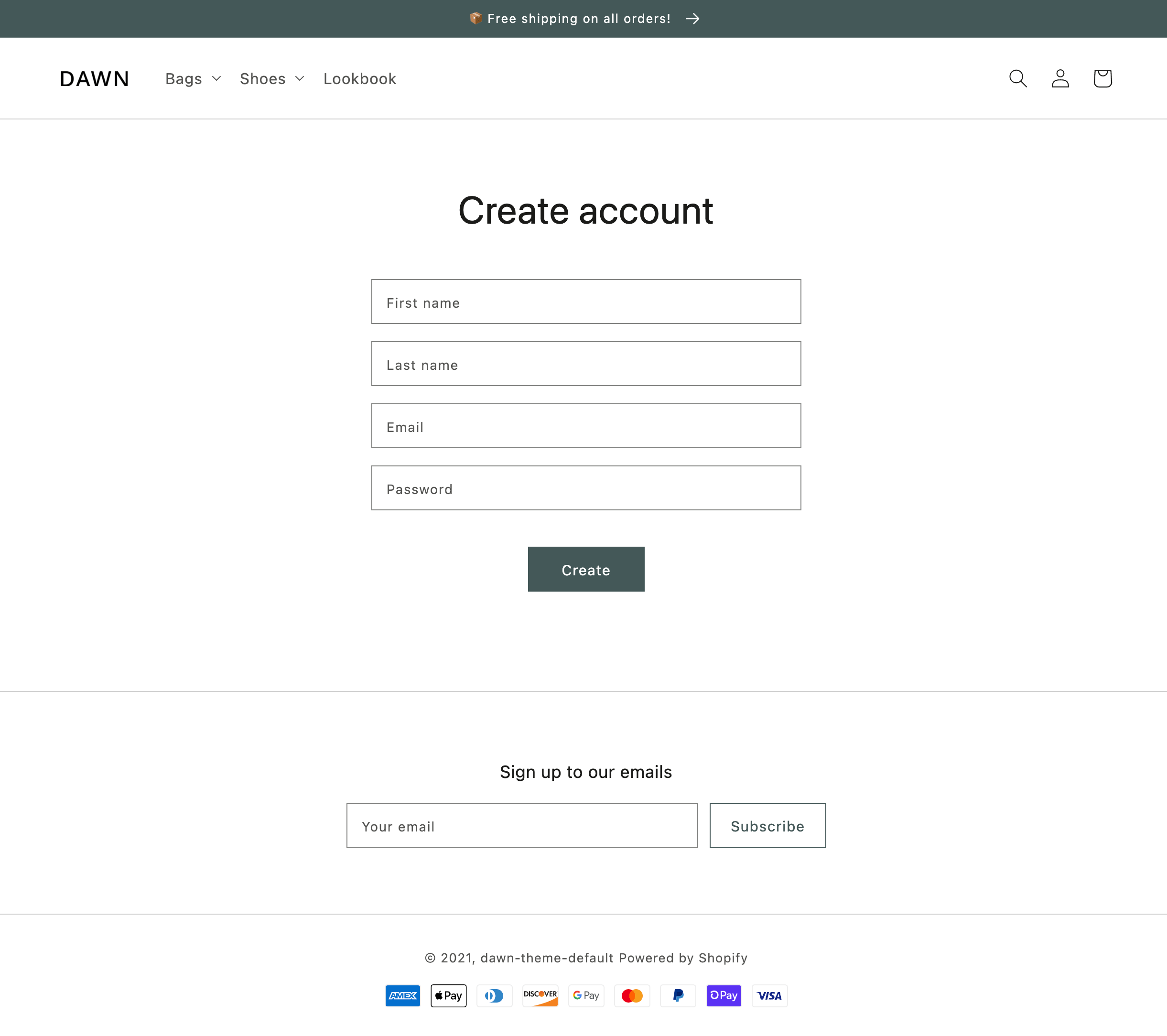Click the Email input field
1167x1036 pixels.
pyautogui.click(x=586, y=425)
